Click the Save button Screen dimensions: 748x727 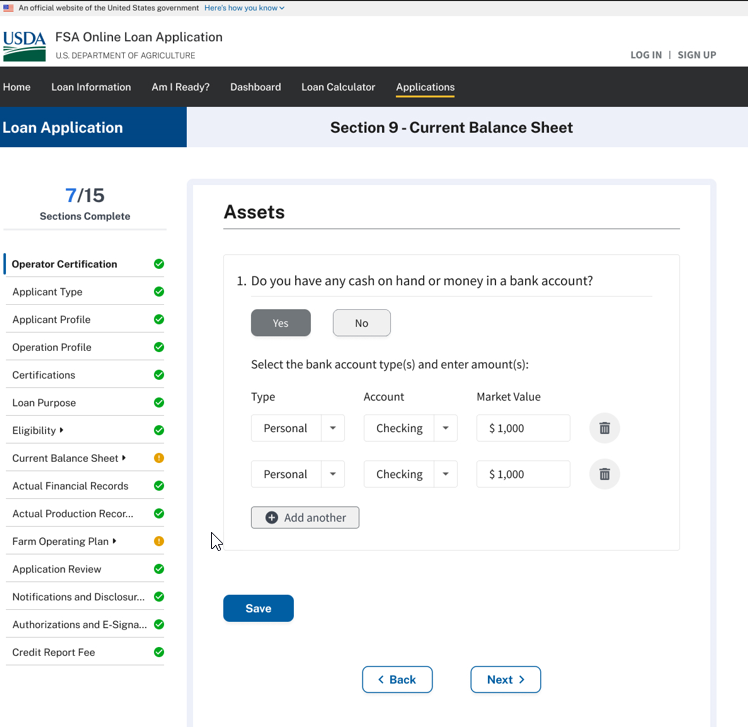(x=258, y=608)
